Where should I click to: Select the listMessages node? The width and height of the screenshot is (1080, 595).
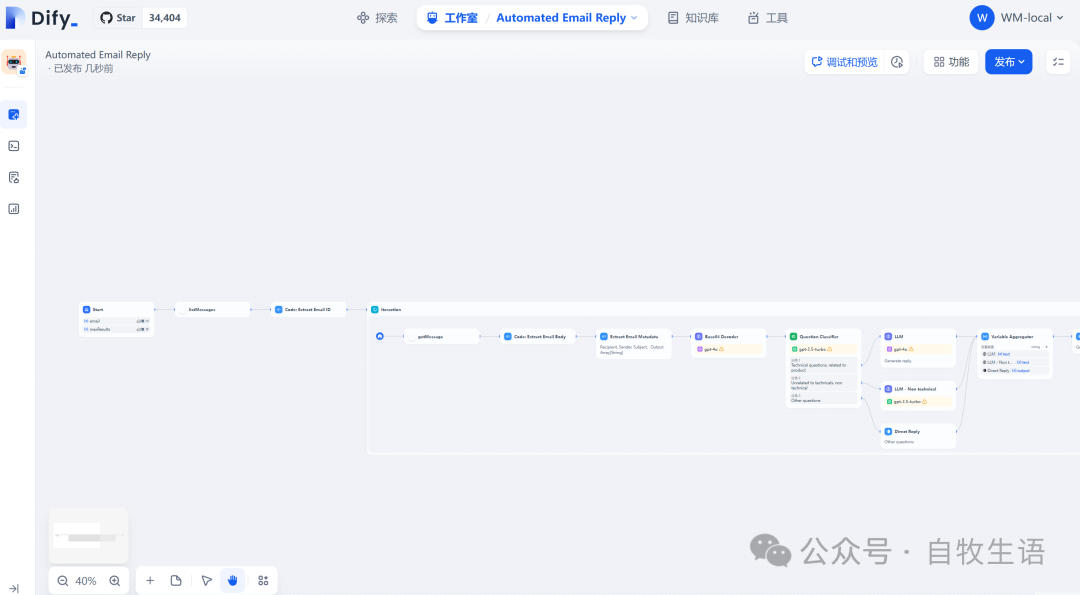tap(213, 309)
